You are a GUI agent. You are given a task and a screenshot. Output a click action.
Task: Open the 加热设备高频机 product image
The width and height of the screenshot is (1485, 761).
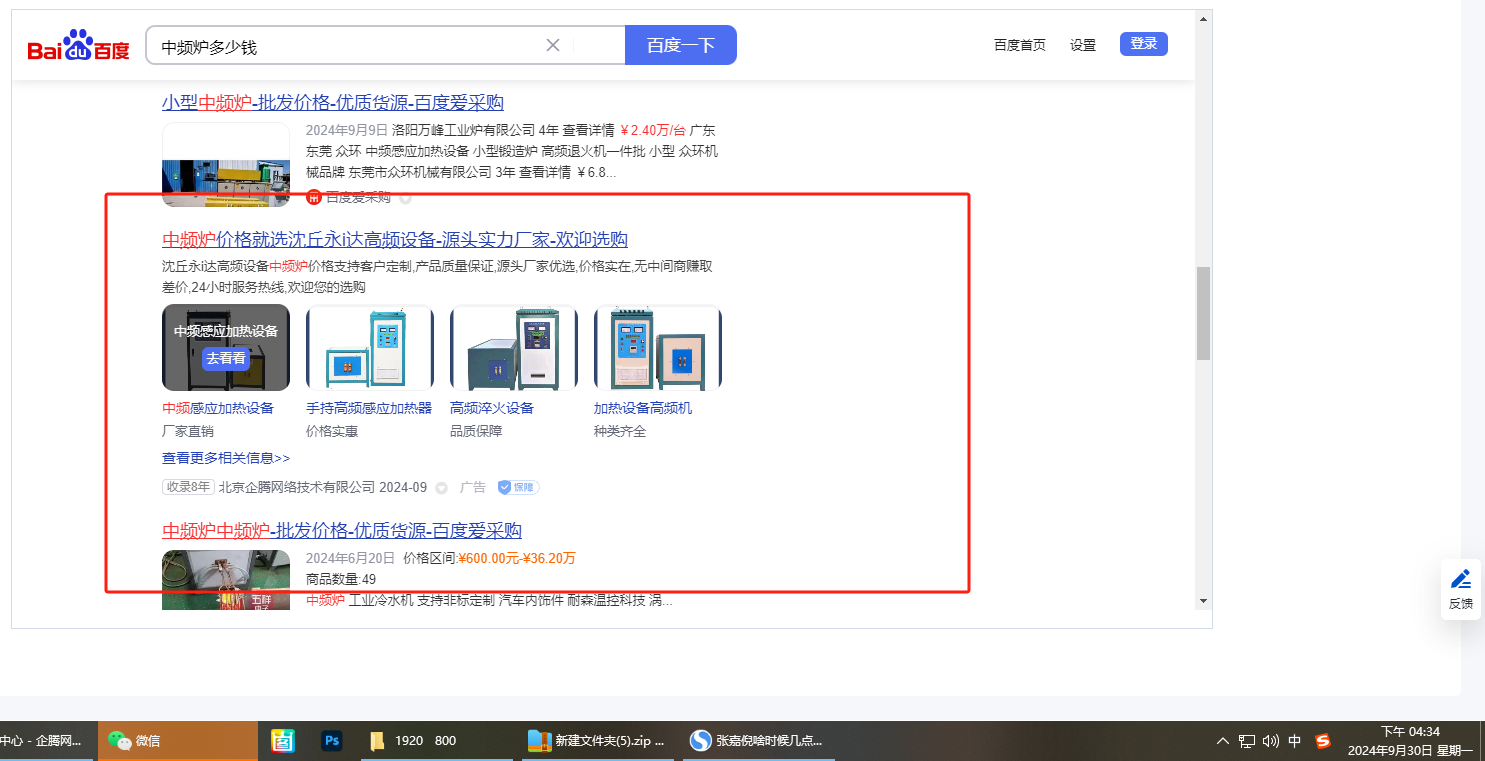coord(658,347)
